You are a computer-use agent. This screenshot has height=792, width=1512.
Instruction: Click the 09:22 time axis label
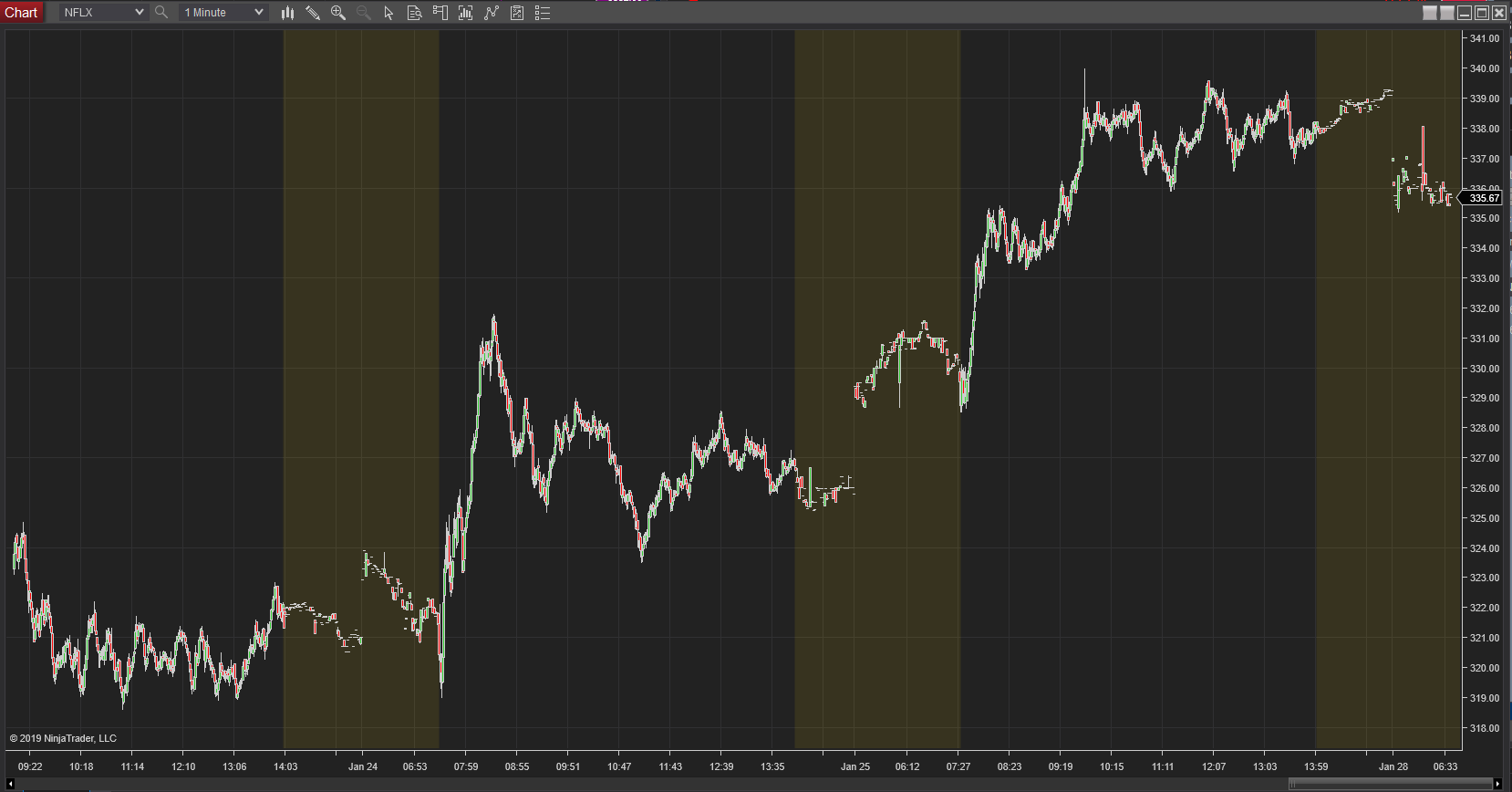(x=30, y=766)
